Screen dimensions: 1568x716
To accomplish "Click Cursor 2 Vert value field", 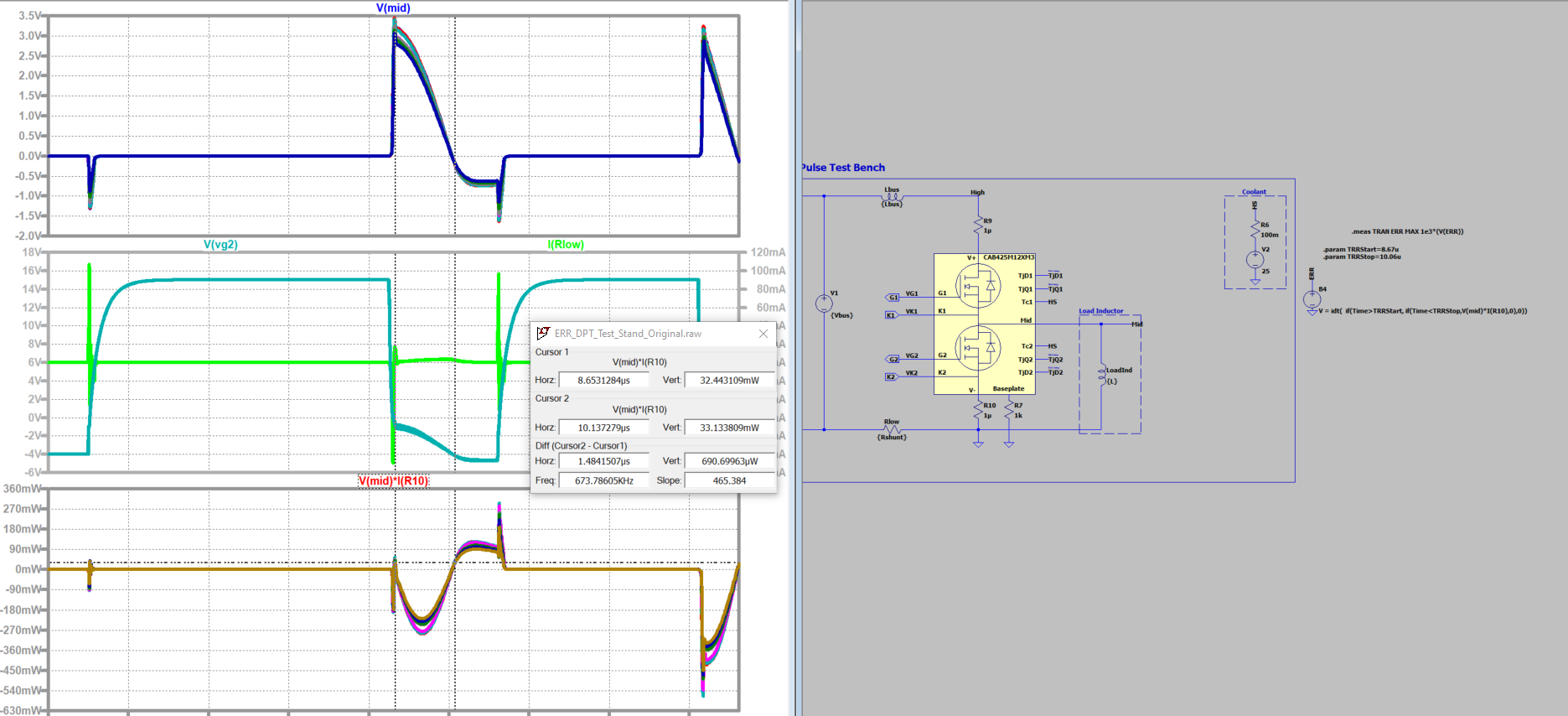I will (729, 428).
